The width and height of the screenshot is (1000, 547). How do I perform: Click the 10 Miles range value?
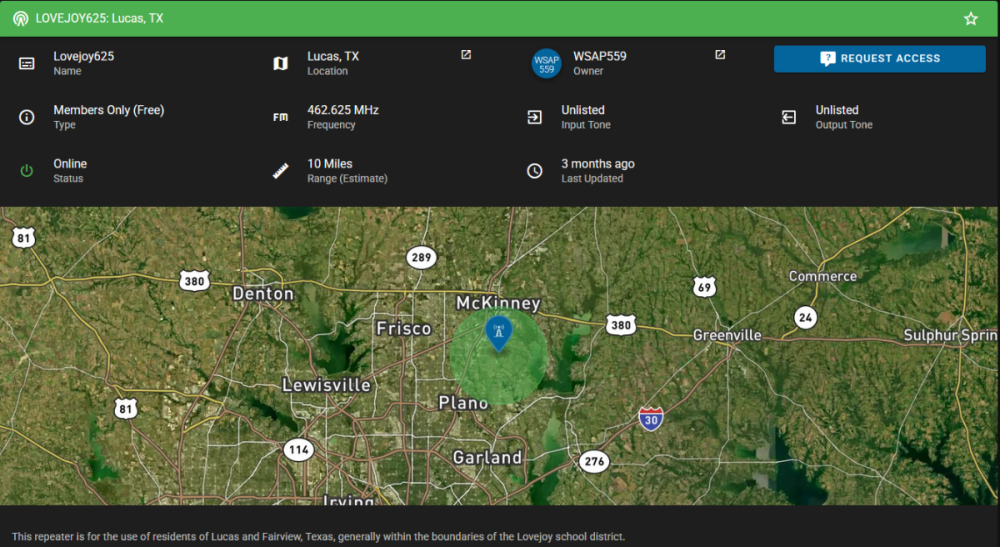click(330, 163)
